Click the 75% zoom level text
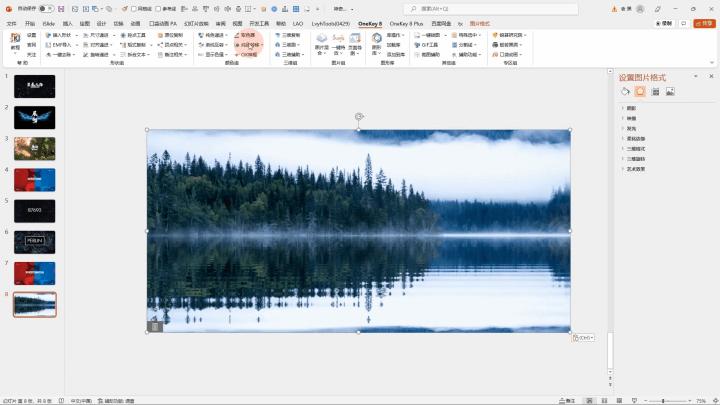The image size is (720, 405). [701, 401]
